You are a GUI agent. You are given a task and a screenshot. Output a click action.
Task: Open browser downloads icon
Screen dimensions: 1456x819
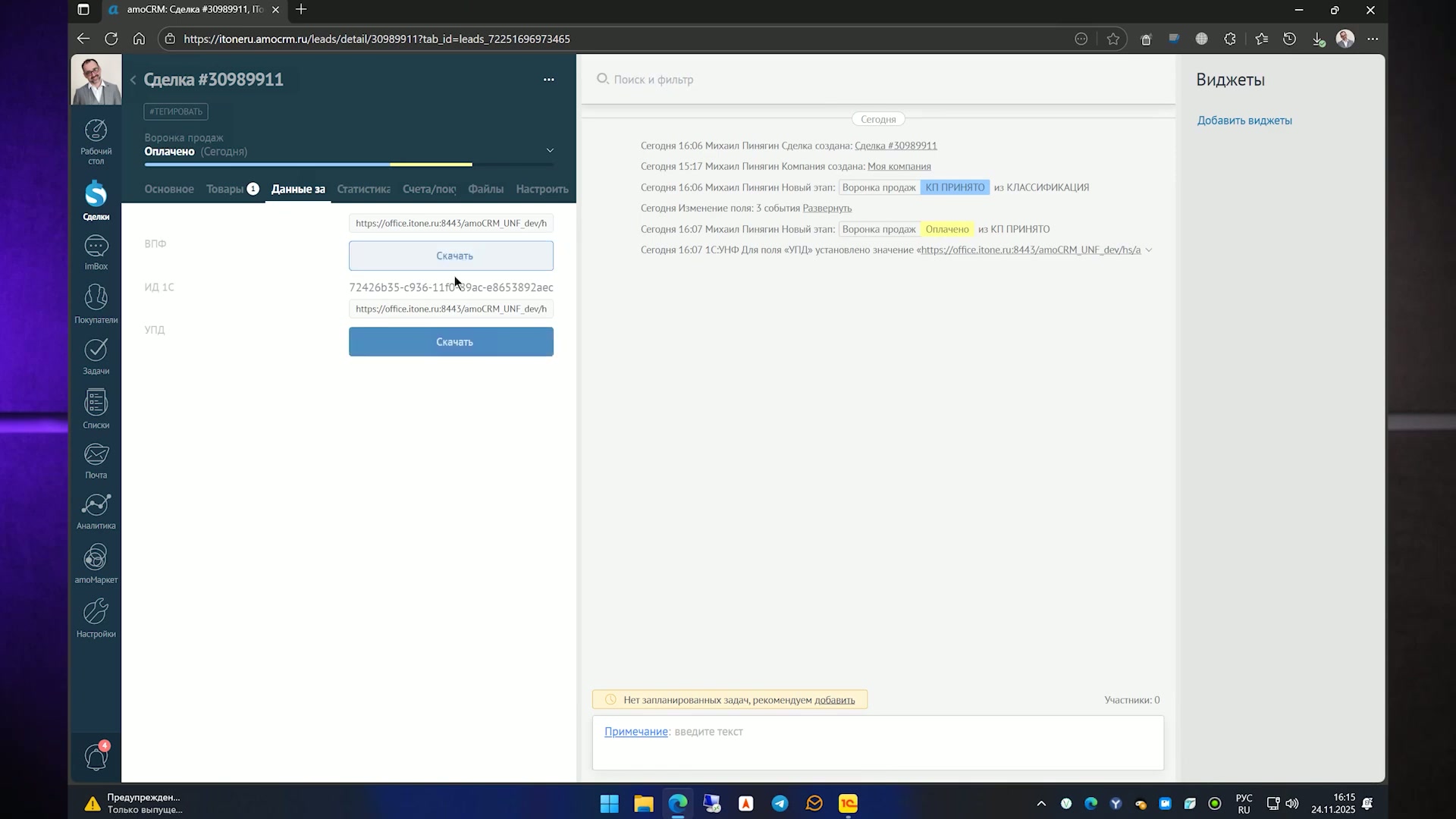1318,39
